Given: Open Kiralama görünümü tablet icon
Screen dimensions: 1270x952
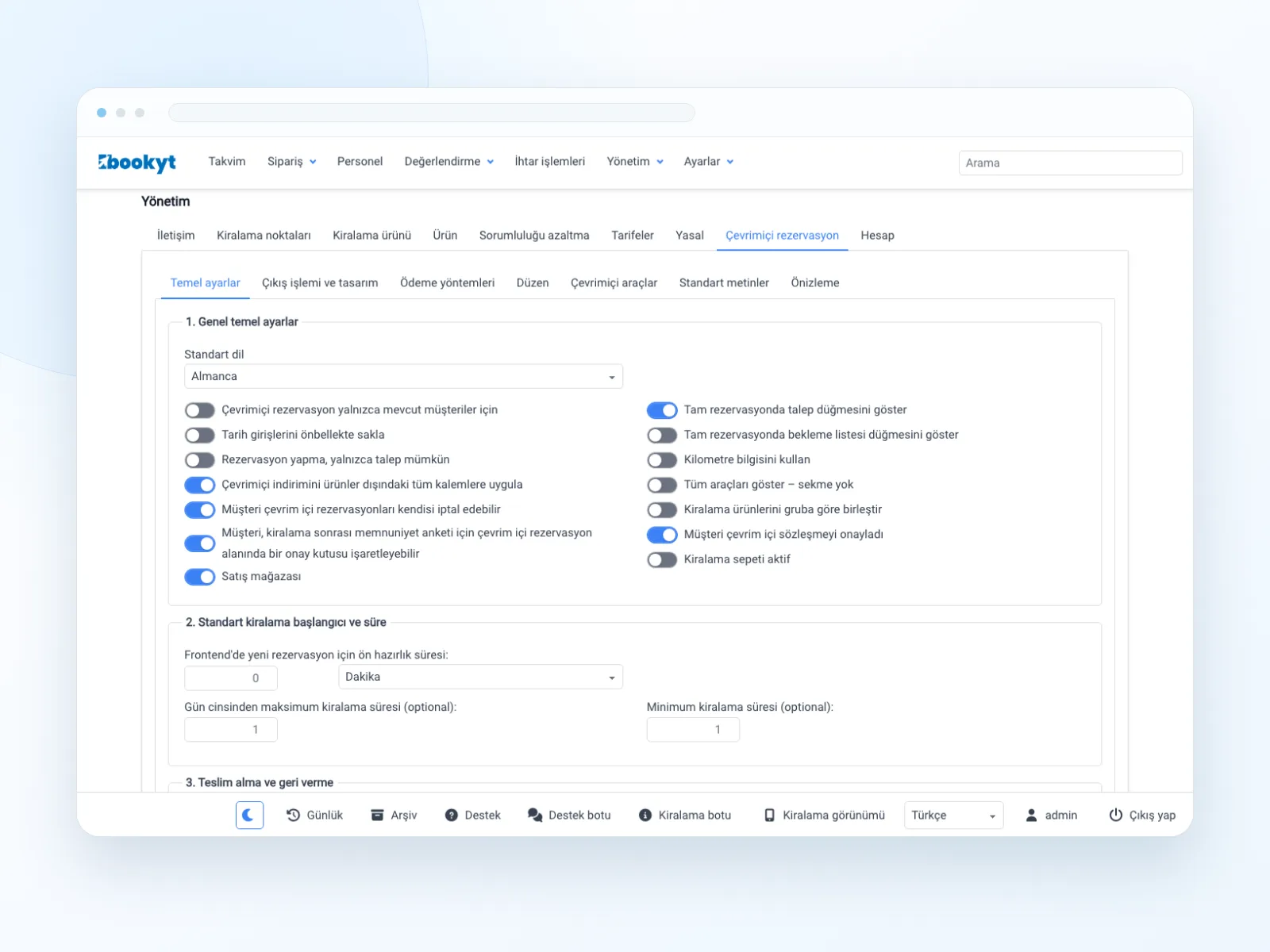Looking at the screenshot, I should [769, 815].
